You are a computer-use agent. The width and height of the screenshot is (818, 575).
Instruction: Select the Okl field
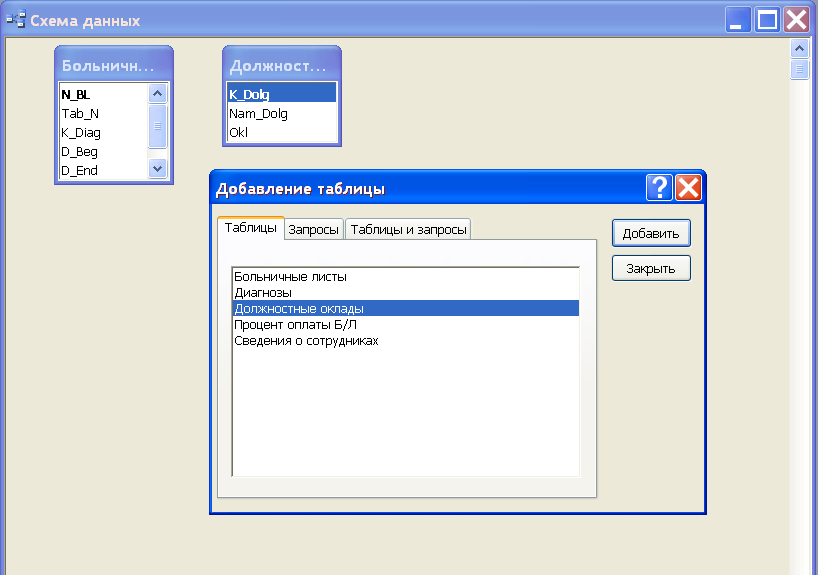click(x=282, y=132)
